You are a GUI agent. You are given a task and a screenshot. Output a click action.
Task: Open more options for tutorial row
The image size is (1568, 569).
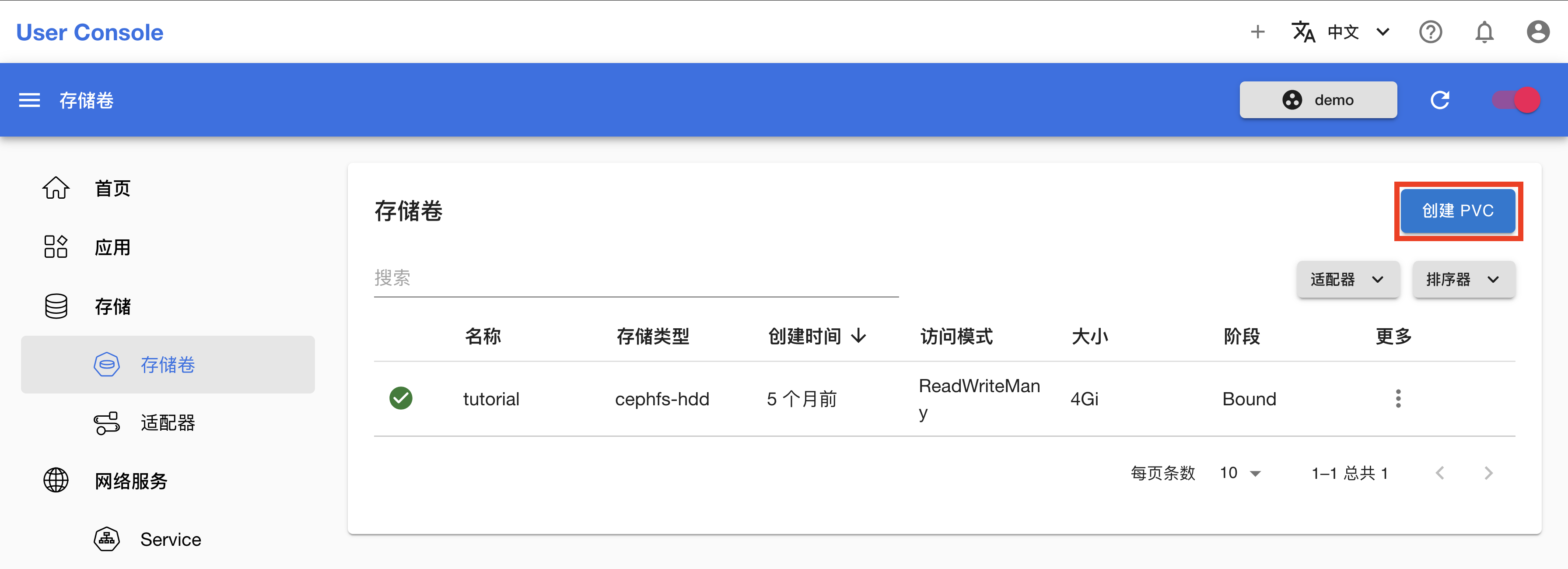pos(1398,398)
